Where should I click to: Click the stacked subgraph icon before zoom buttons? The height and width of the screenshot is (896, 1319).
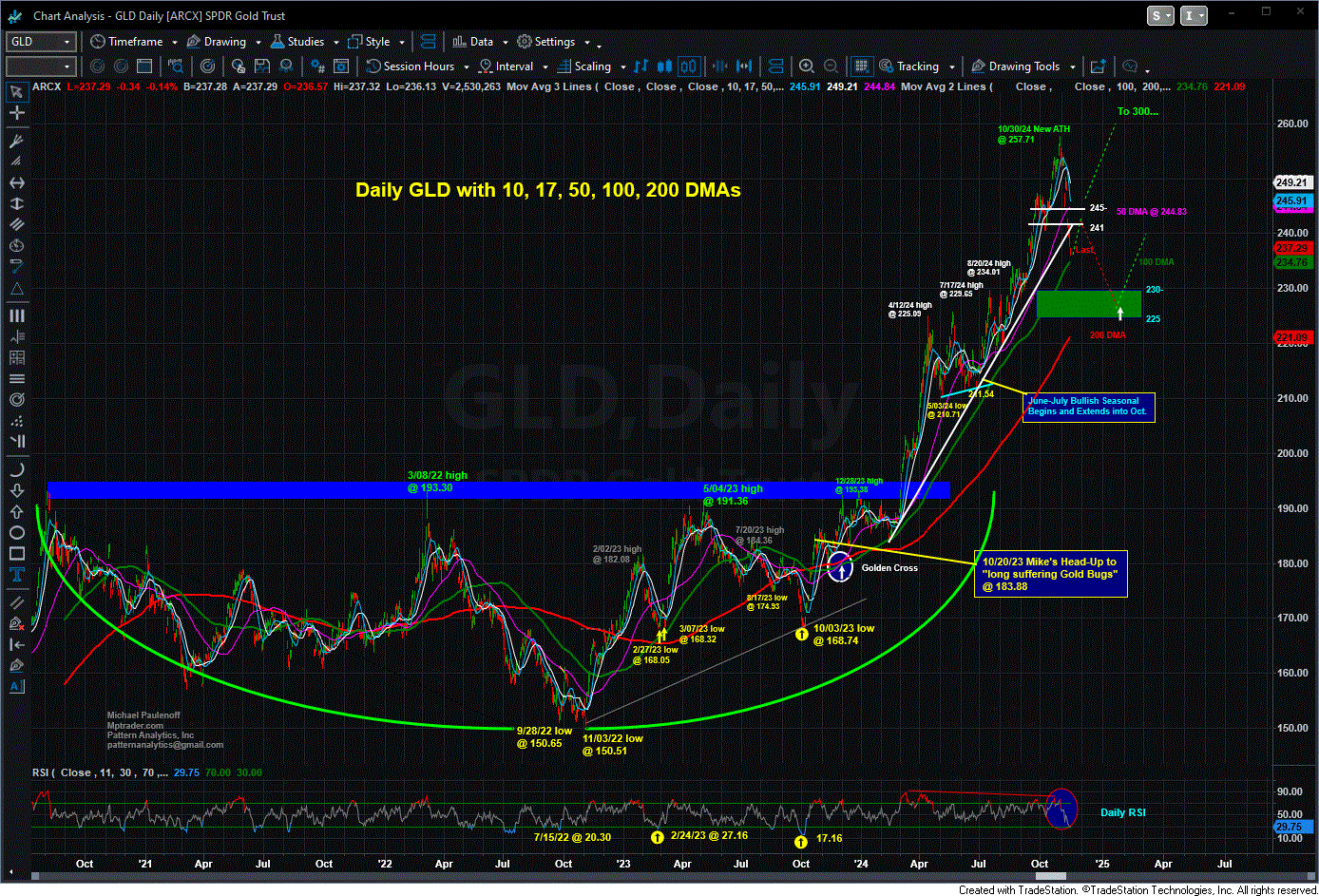point(775,67)
